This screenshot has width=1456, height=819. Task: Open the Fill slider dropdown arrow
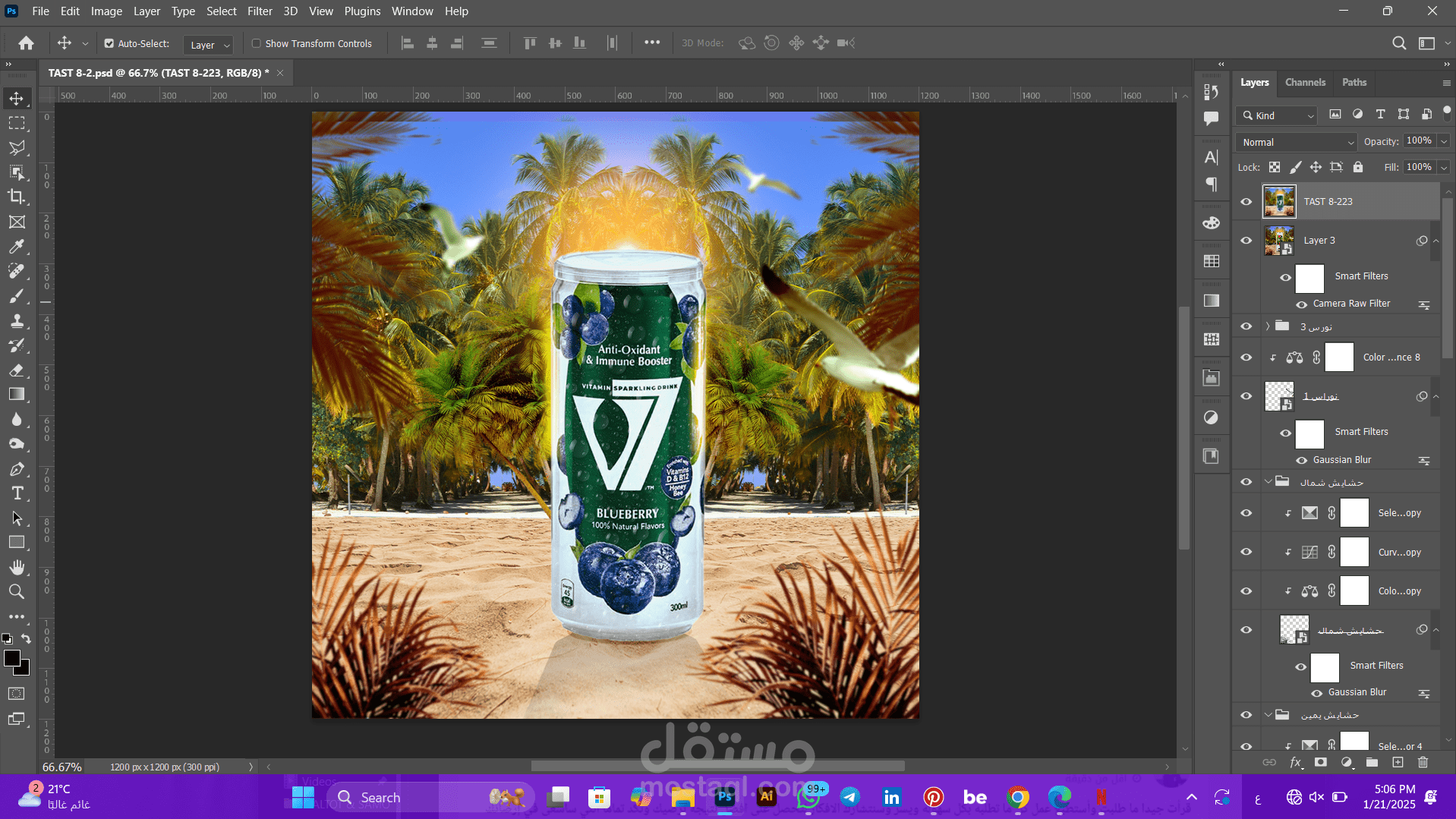click(x=1444, y=167)
